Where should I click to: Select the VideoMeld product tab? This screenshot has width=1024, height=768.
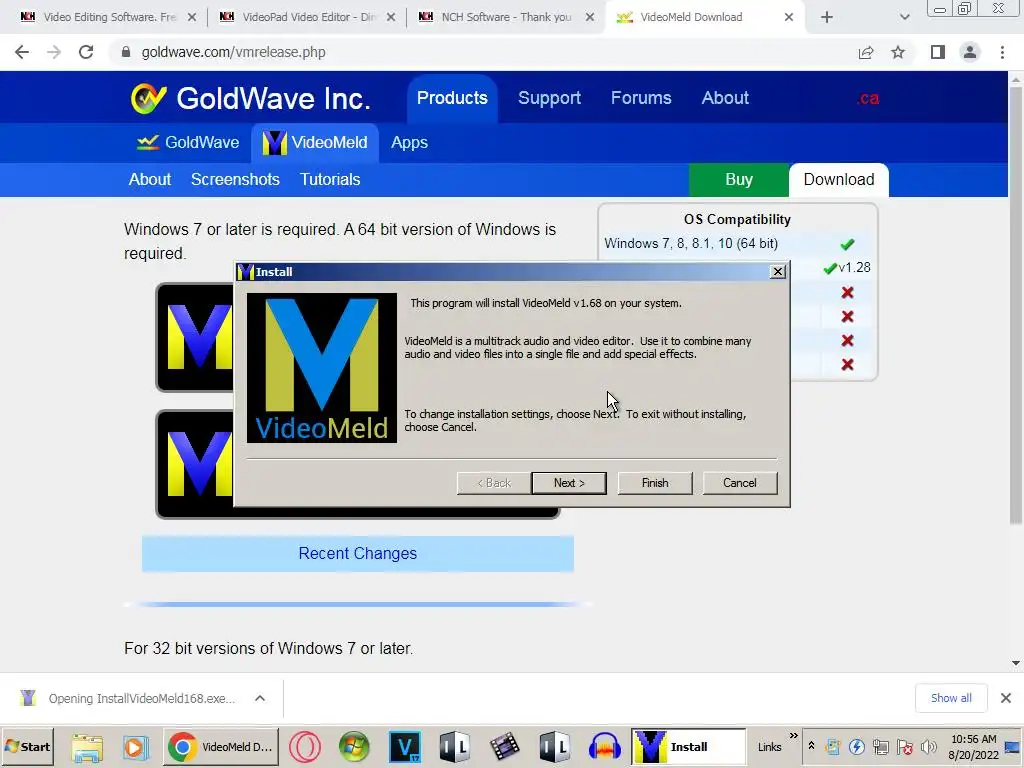[315, 142]
